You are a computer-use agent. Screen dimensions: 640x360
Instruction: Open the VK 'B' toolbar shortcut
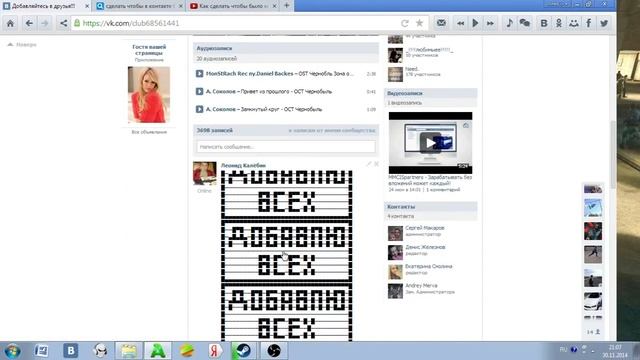[x=544, y=23]
